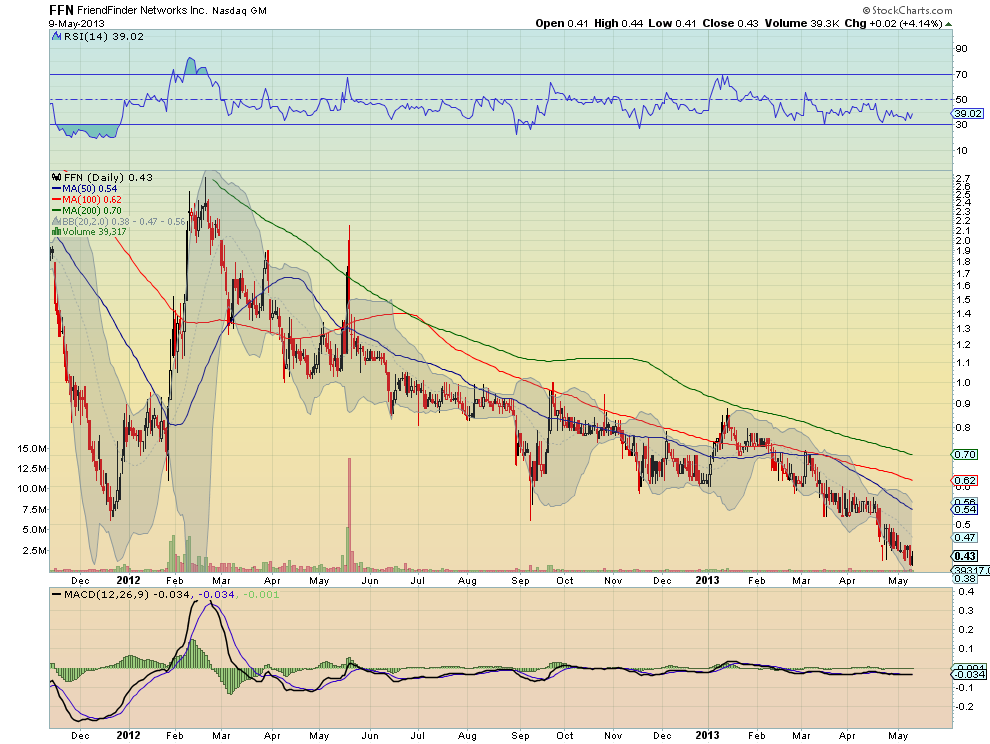Click the volume bars icon in the legend
Image resolution: width=990 pixels, height=744 pixels.
point(56,232)
